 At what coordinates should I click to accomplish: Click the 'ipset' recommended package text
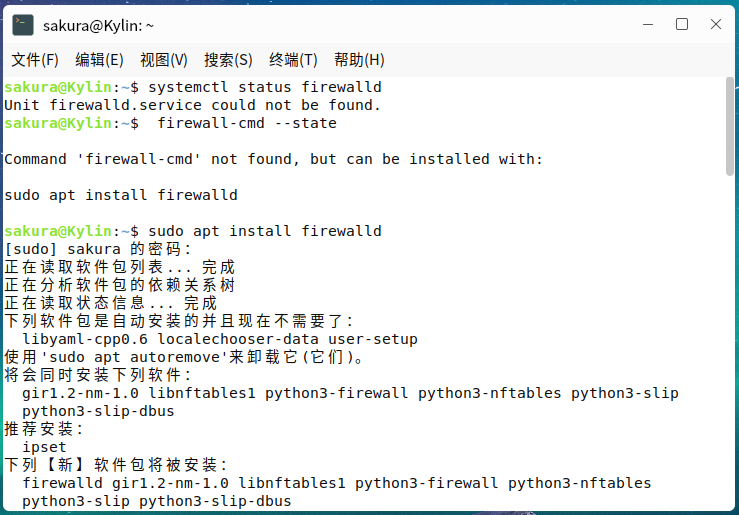[x=44, y=447]
